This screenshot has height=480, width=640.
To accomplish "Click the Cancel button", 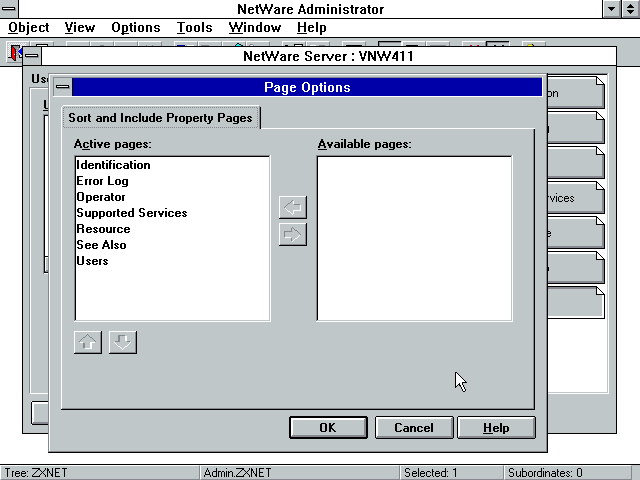I will point(414,428).
